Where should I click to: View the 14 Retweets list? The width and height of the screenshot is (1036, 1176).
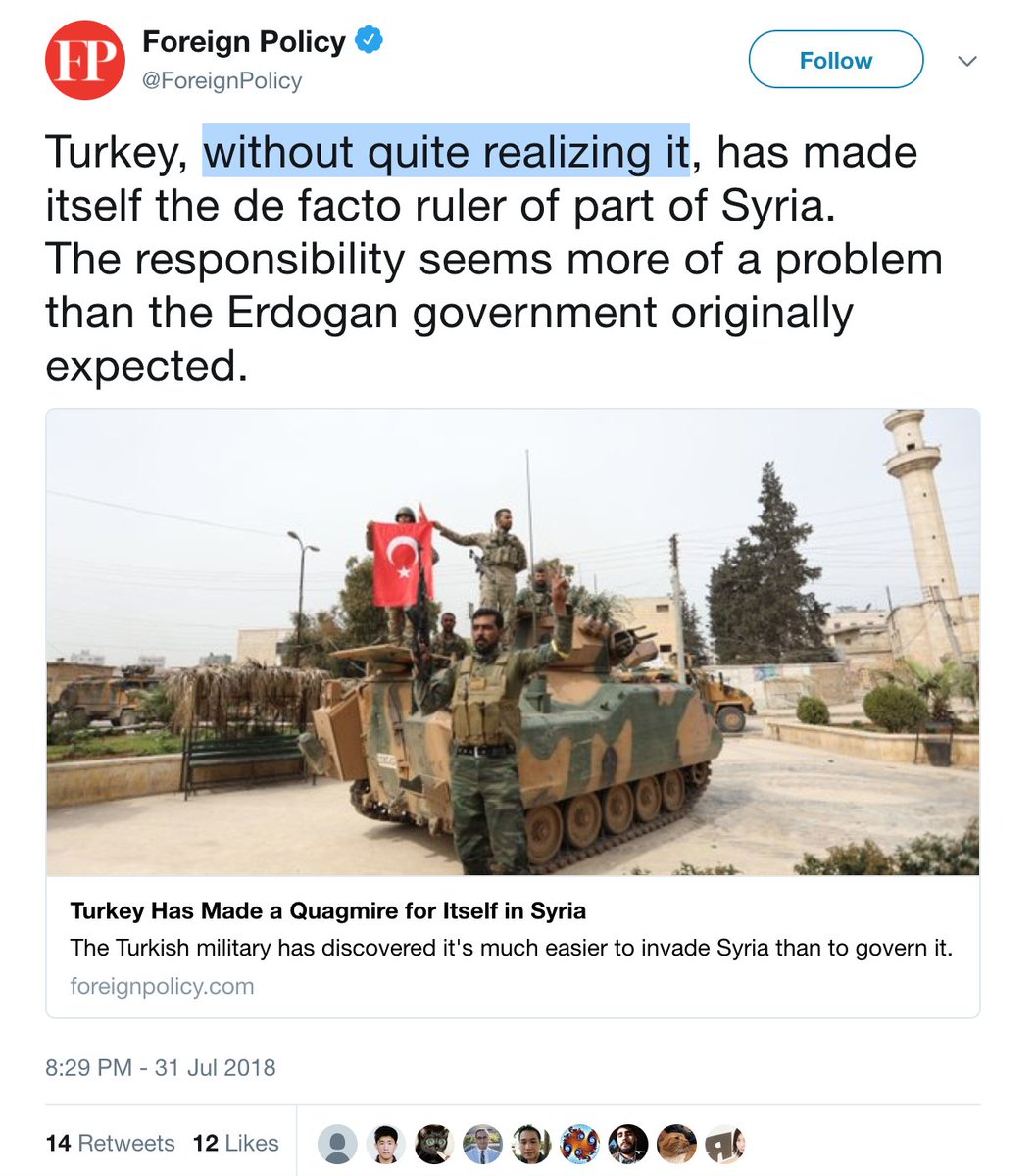click(x=110, y=1143)
